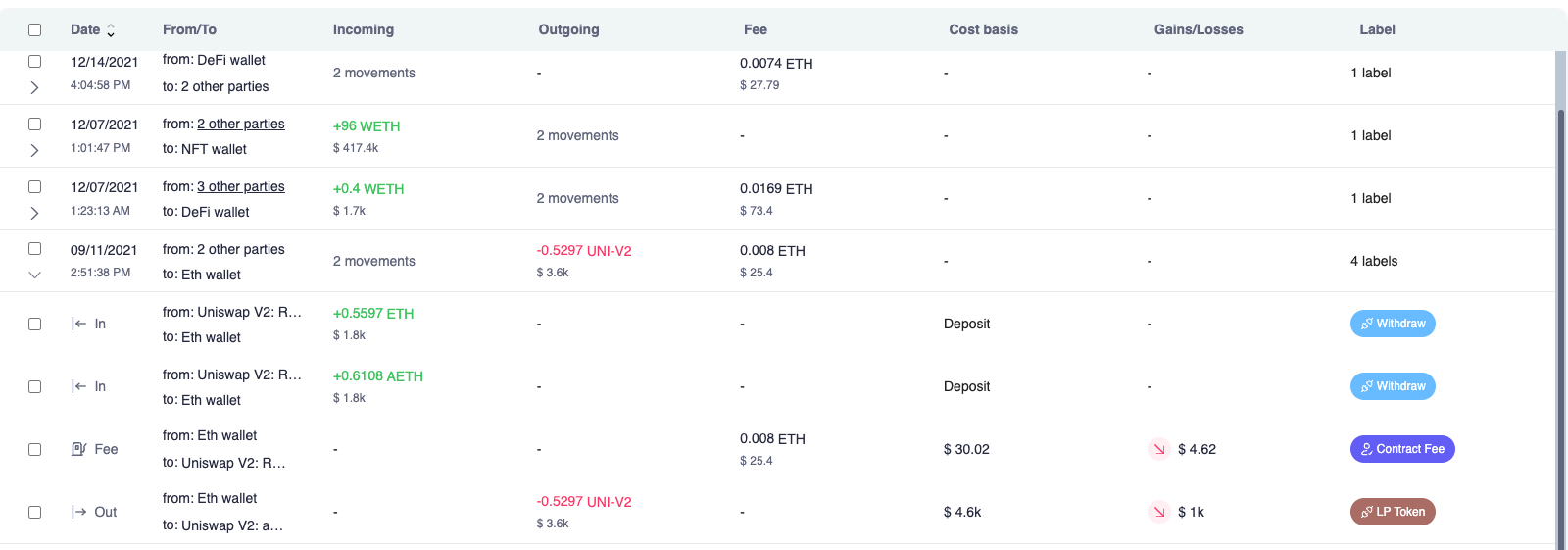Open the '2 other parties' link
The height and width of the screenshot is (550, 1568).
[x=240, y=125]
